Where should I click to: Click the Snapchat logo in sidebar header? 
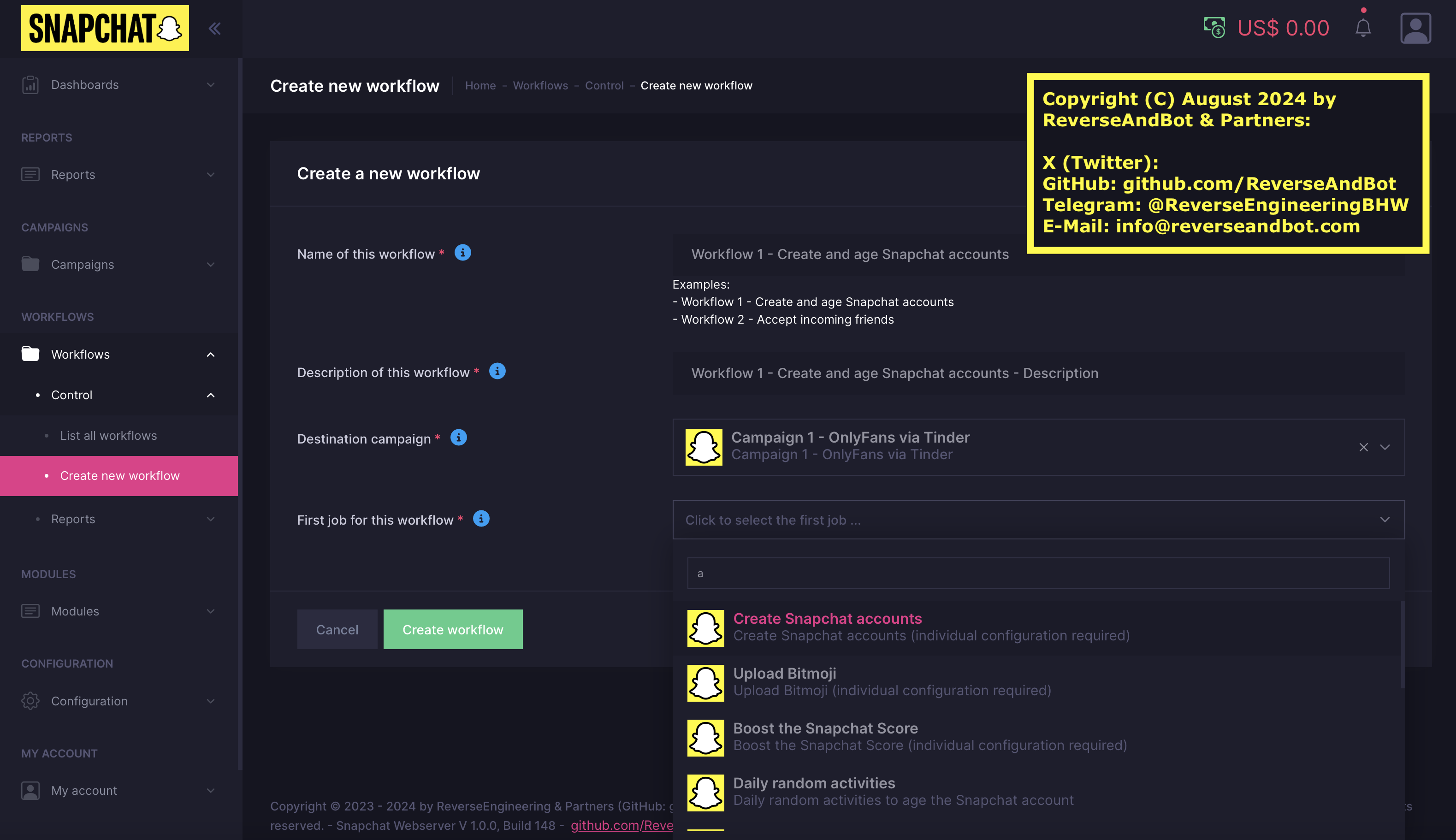click(x=104, y=28)
